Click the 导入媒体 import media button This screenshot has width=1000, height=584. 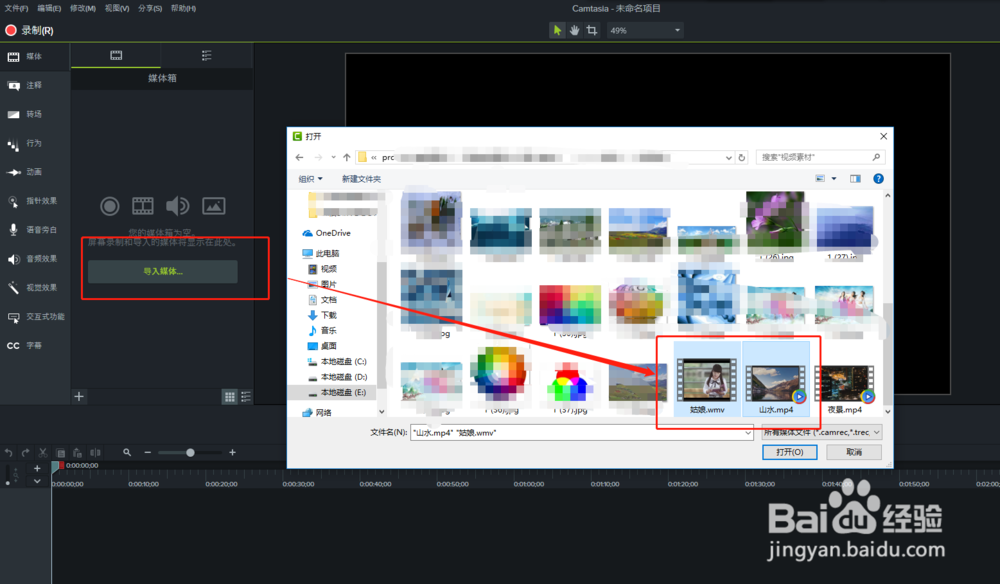click(x=163, y=272)
